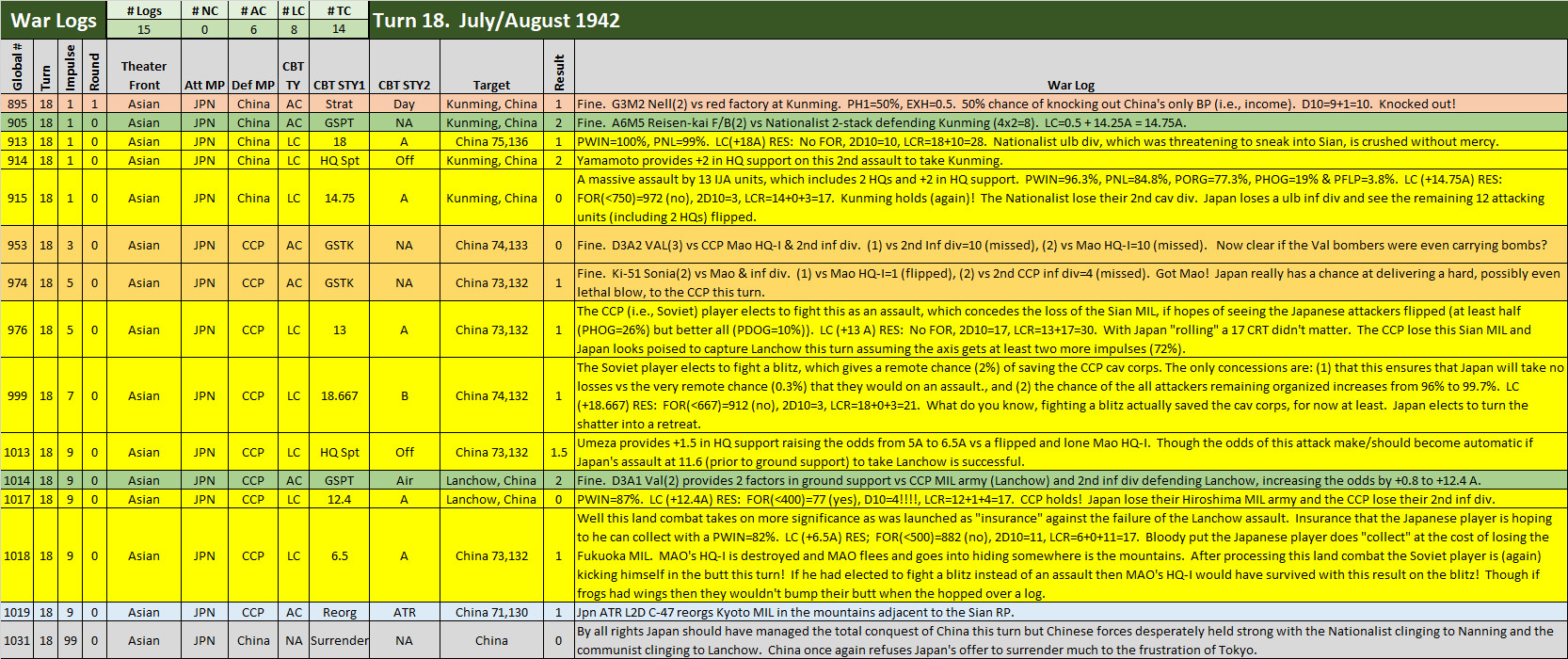The width and height of the screenshot is (1568, 659).
Task: Select the 18.667 value in row 999
Action: click(339, 395)
